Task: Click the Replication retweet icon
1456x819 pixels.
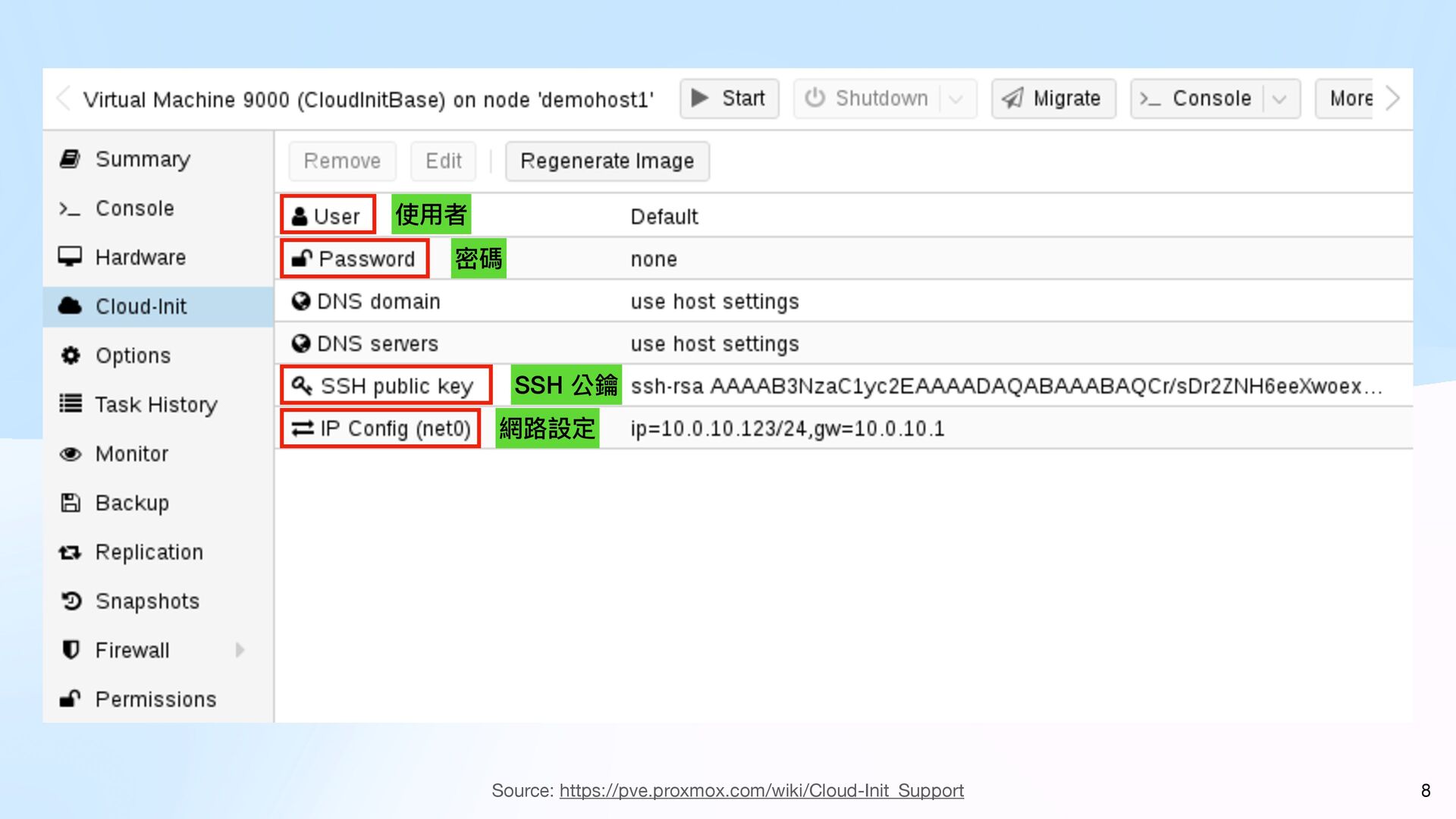Action: pyautogui.click(x=70, y=552)
